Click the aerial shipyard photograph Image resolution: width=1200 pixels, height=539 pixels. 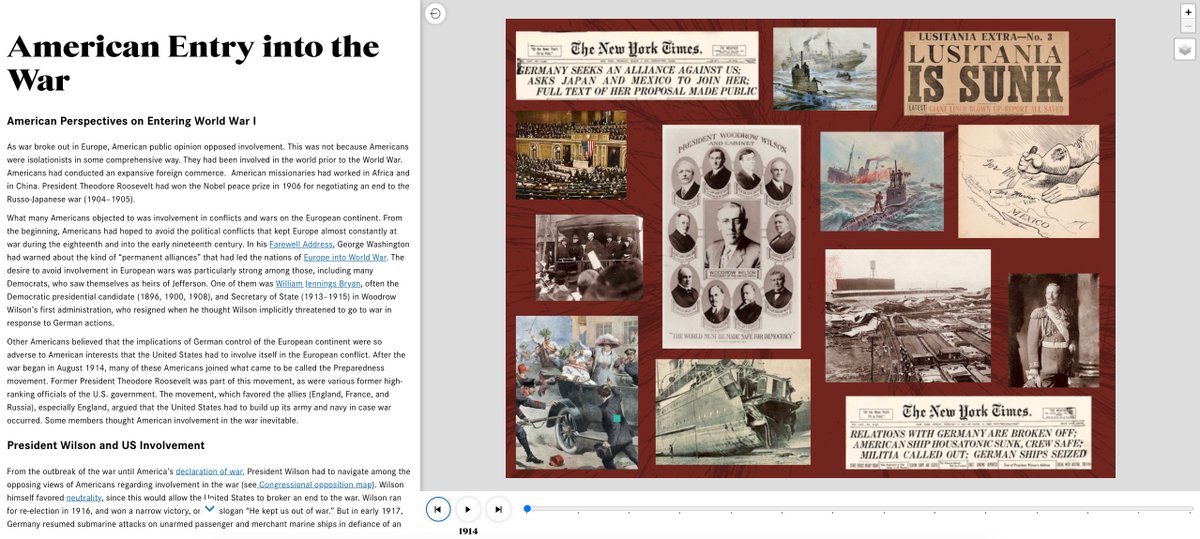[x=908, y=316]
